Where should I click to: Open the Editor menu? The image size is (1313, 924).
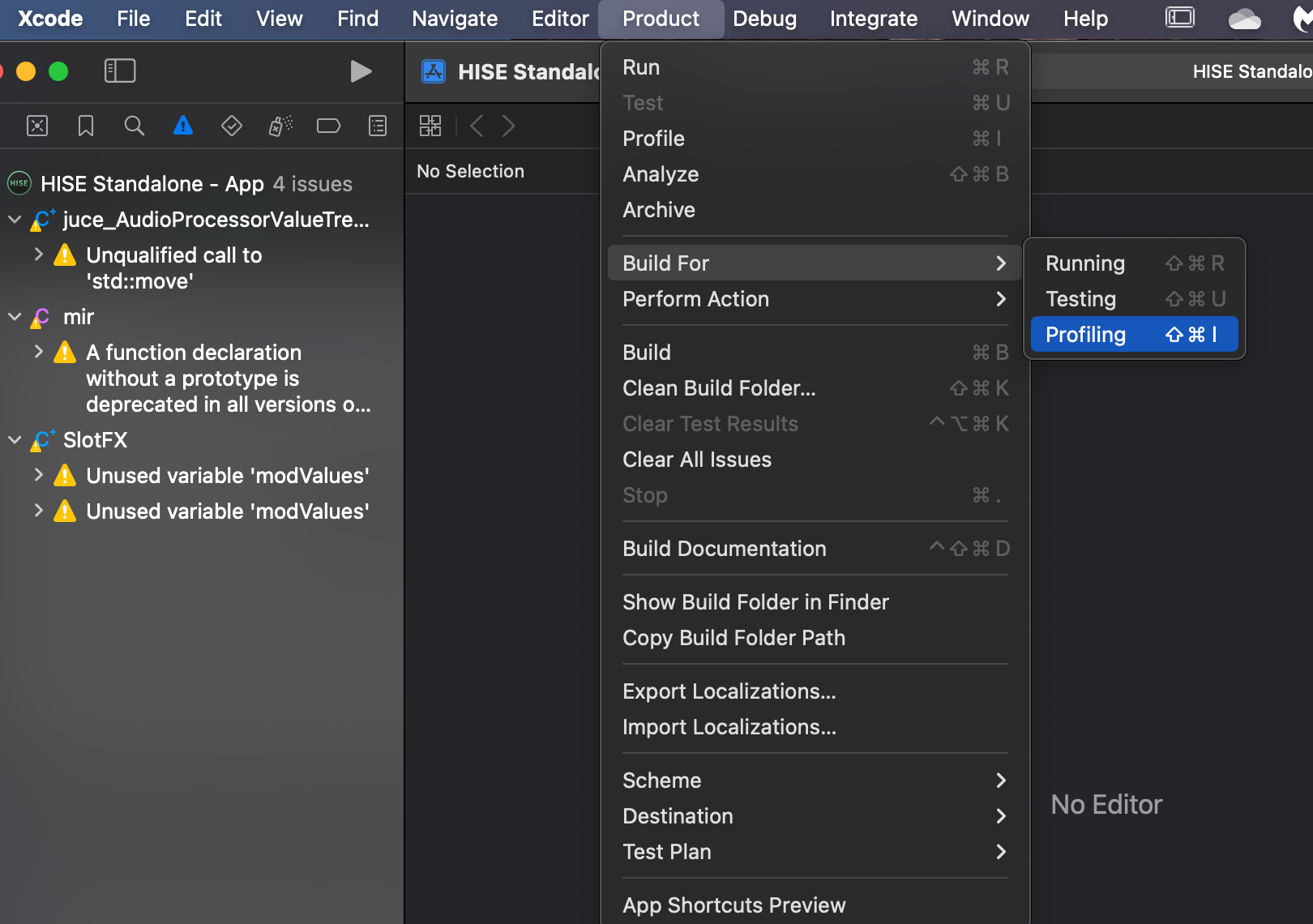(x=560, y=19)
